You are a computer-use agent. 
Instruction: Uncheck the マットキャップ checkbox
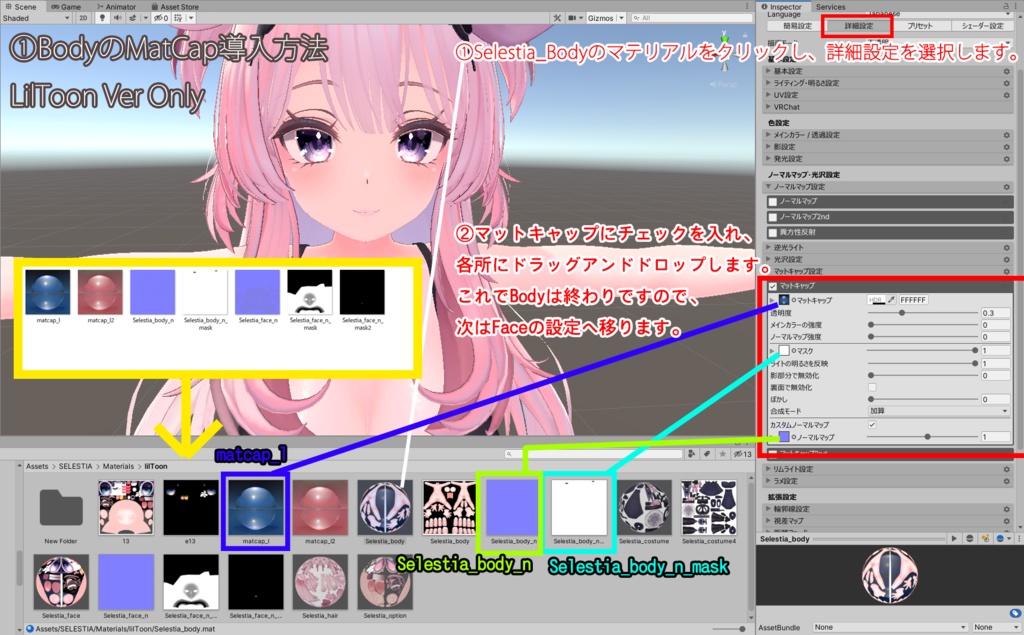click(x=772, y=285)
